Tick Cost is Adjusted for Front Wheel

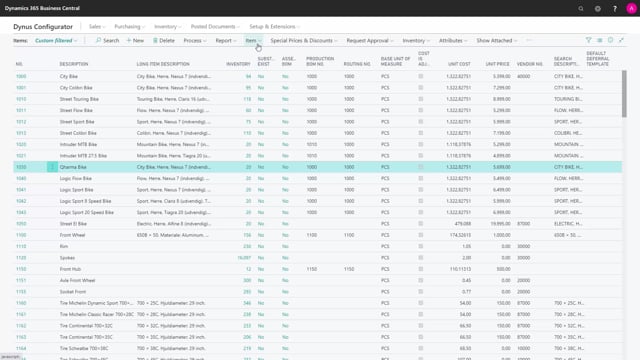pos(421,235)
